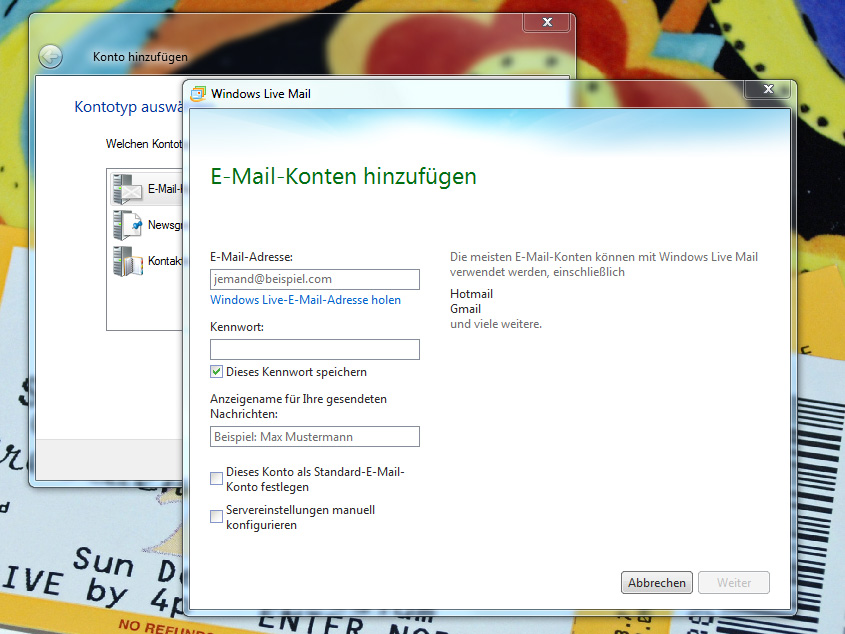Click inside the E-Mail-Adresse input field

coord(314,279)
